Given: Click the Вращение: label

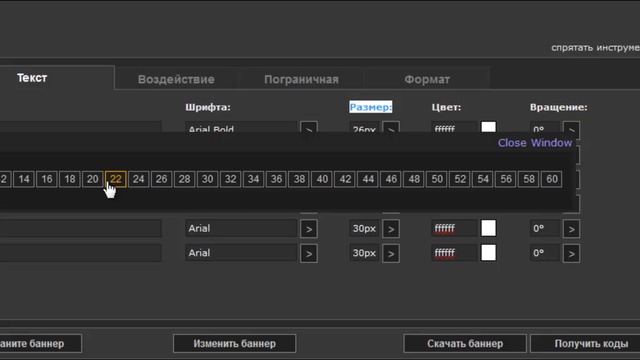Looking at the screenshot, I should tap(558, 107).
